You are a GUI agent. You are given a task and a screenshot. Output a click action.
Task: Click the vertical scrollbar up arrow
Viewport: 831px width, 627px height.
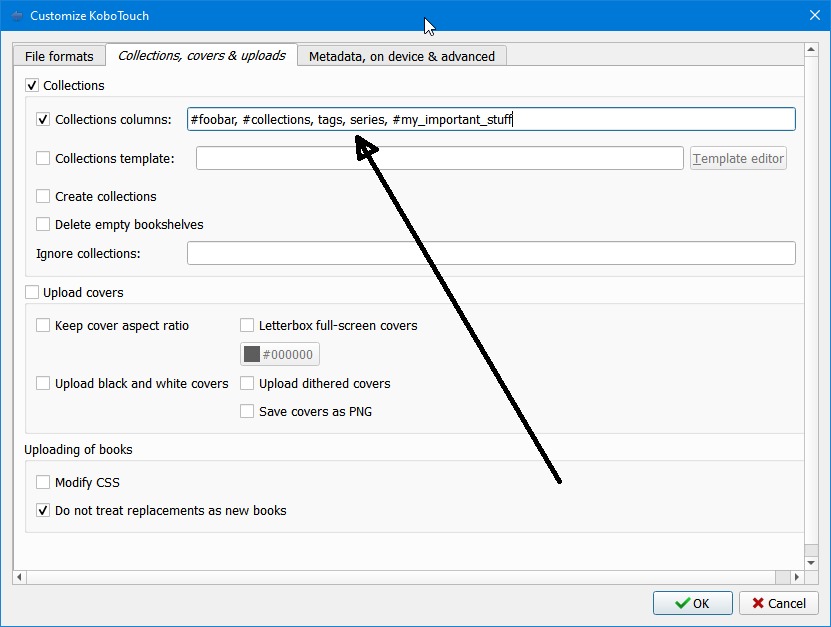[811, 50]
